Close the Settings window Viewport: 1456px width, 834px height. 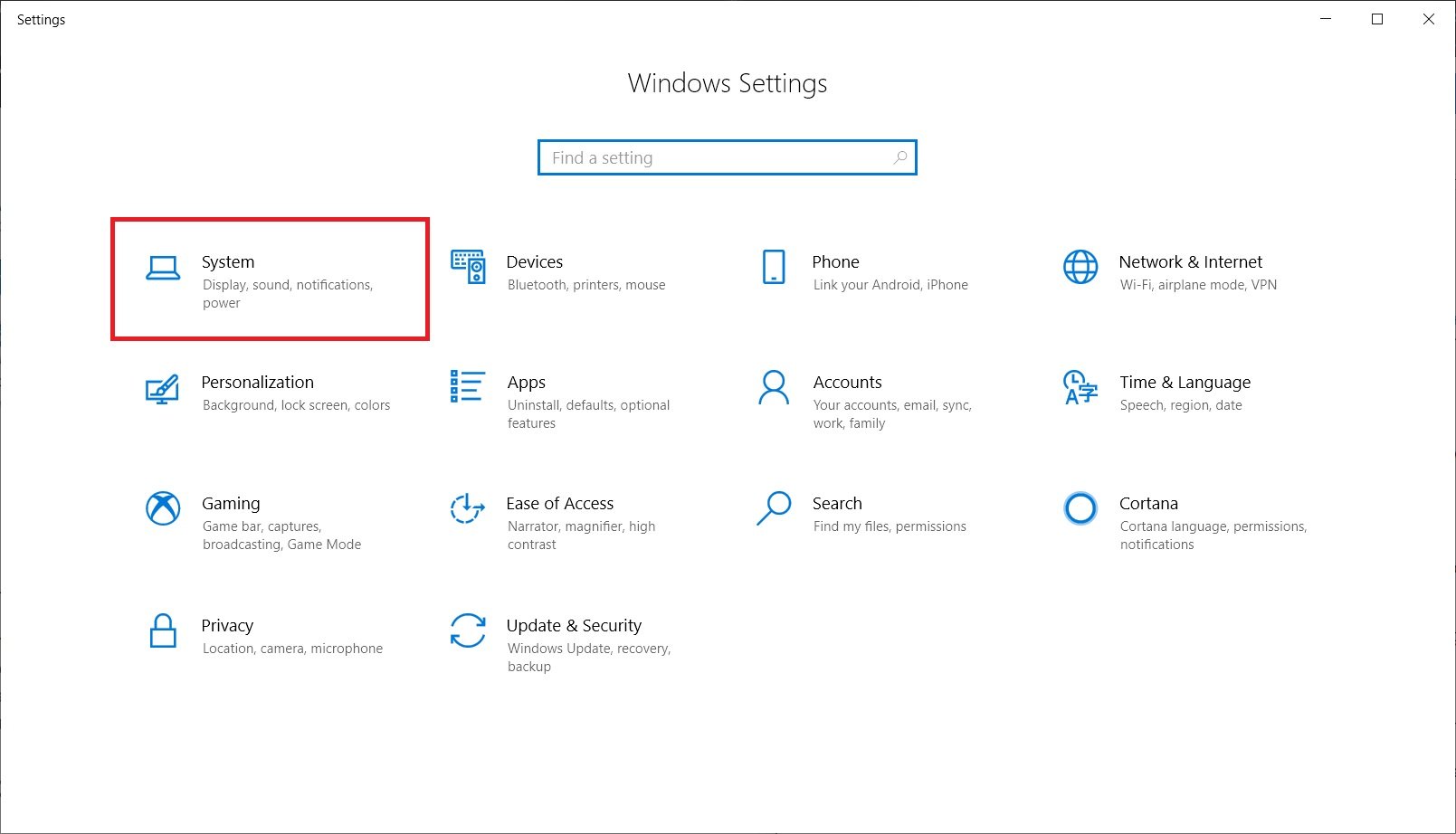click(1429, 19)
